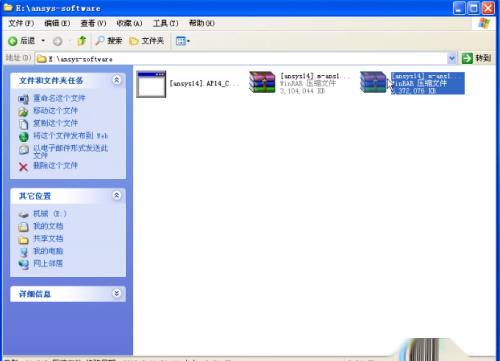
Task: Go up one folder level icon
Action: click(82, 41)
